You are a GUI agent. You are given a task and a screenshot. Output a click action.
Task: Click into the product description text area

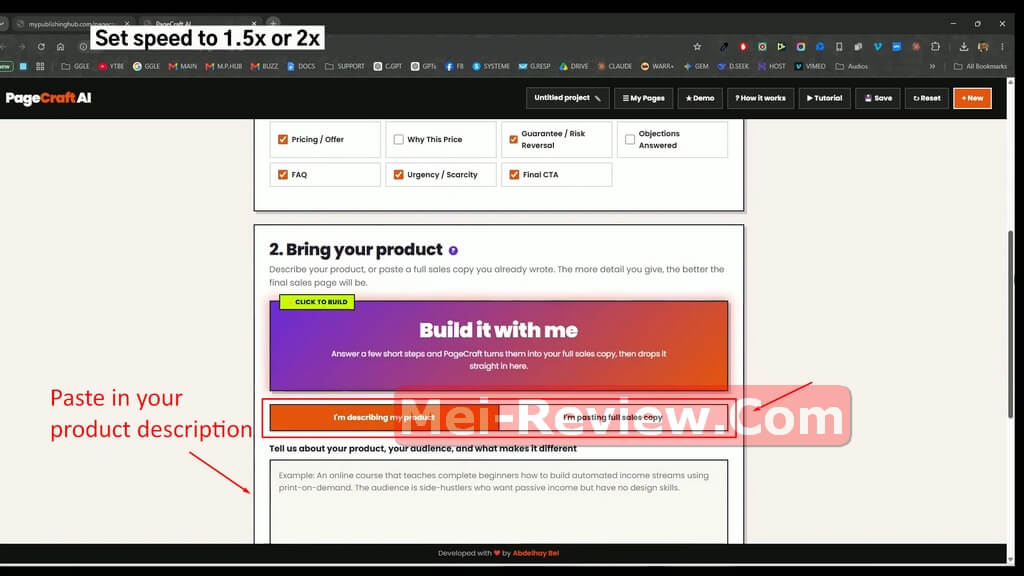click(498, 502)
